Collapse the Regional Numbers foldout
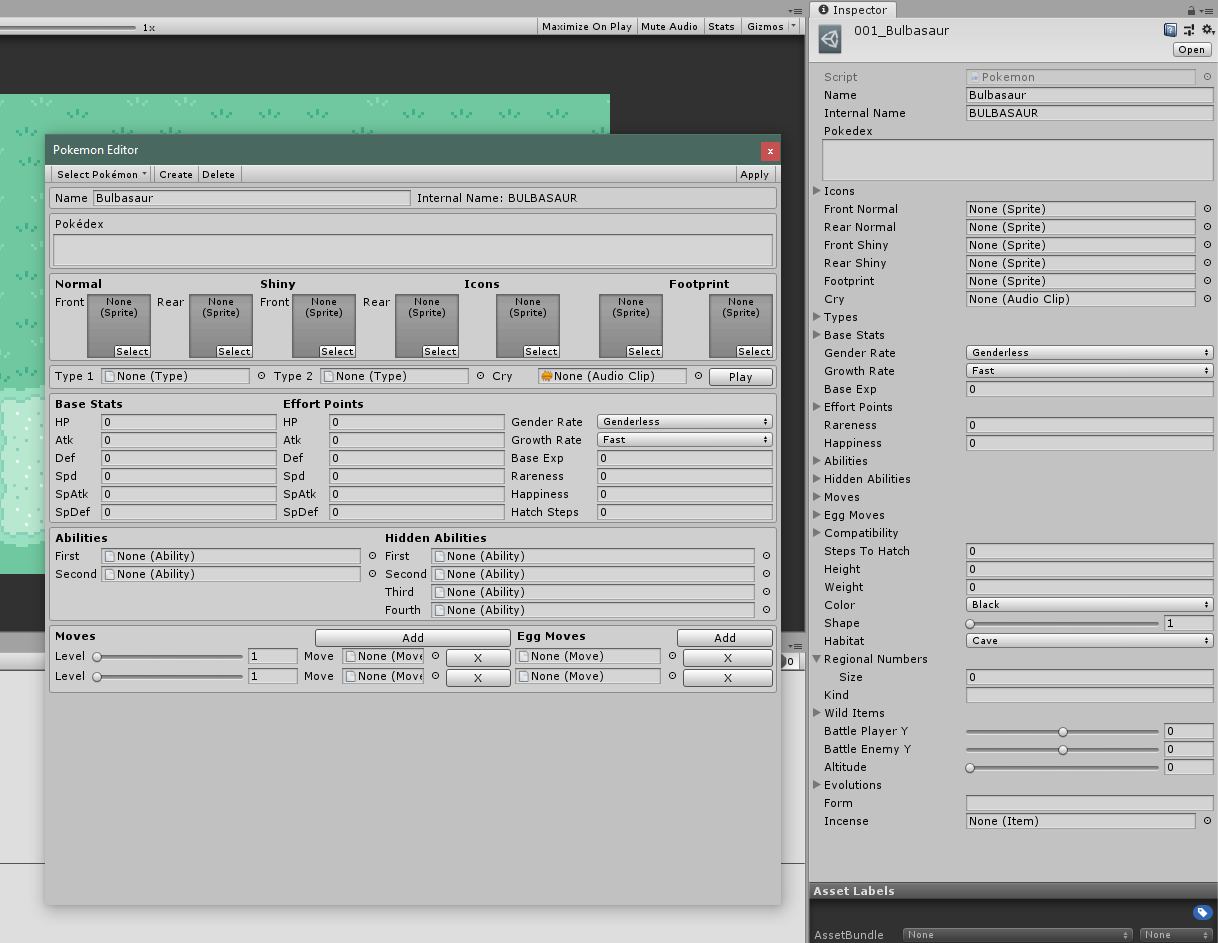The height and width of the screenshot is (943, 1218). tap(817, 659)
